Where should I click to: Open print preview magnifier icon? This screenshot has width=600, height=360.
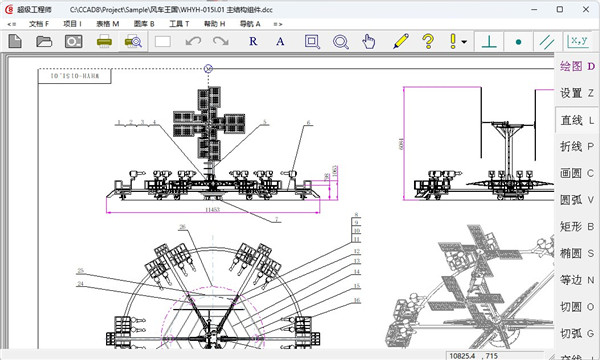click(133, 41)
